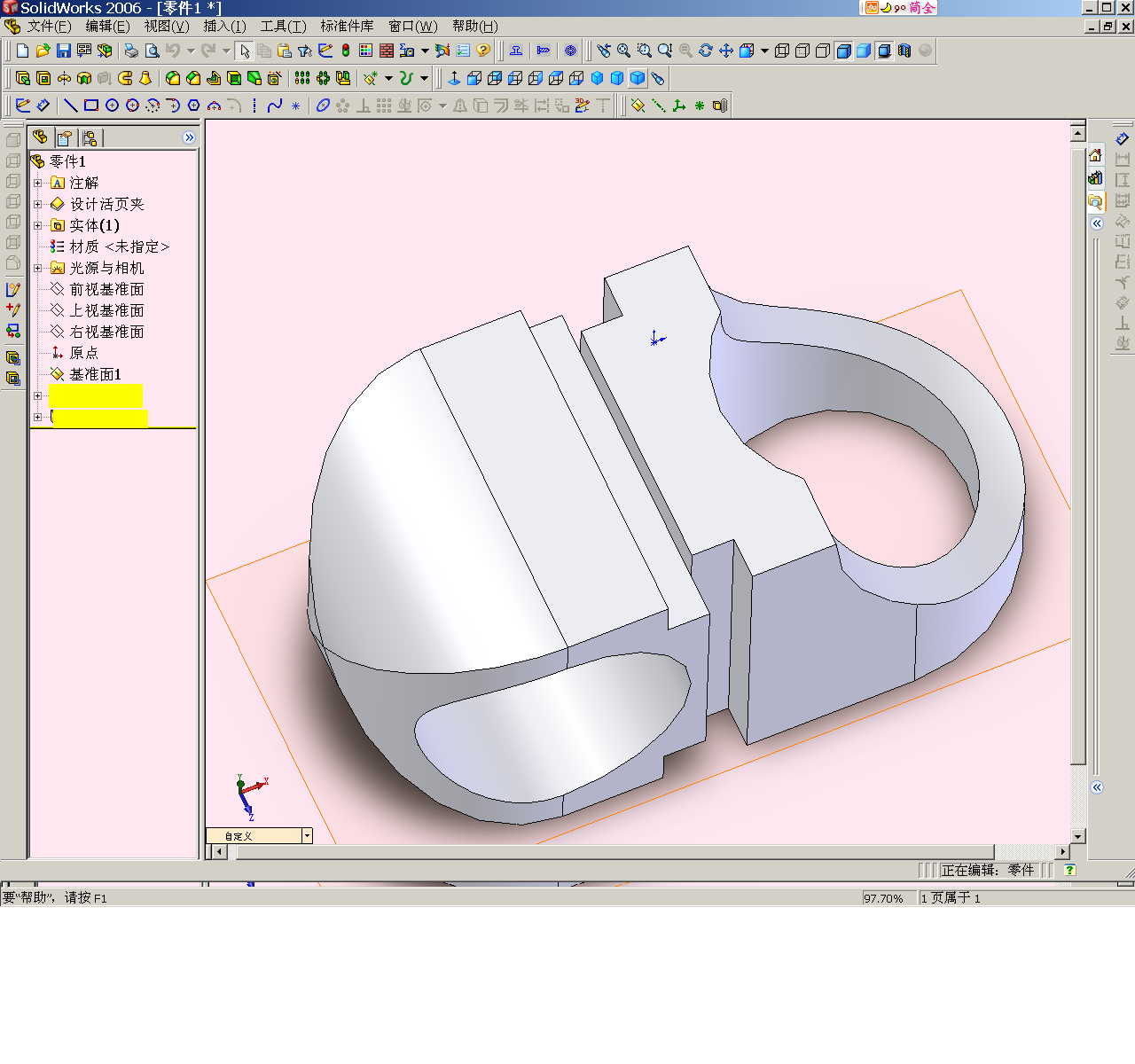Image resolution: width=1135 pixels, height=1064 pixels.
Task: Click the Print icon
Action: pos(131,51)
